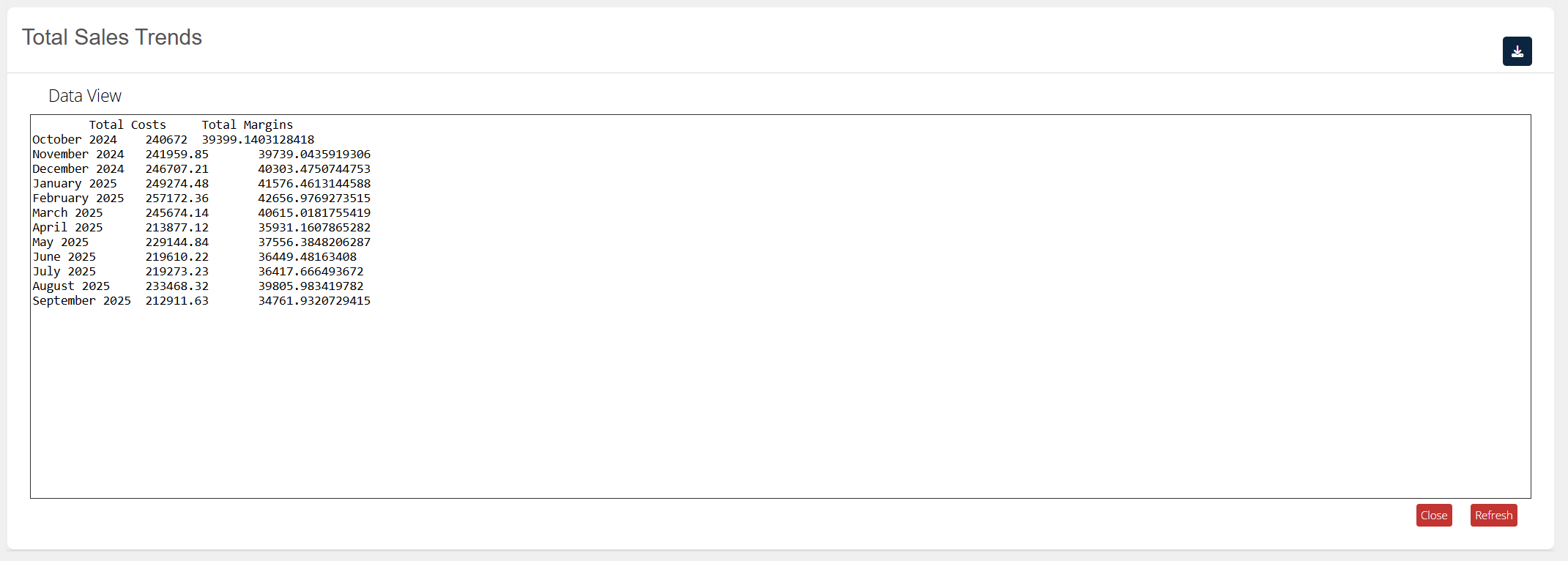Click the Total Margins column header text
Screen dimensions: 1568x561
[x=248, y=125]
